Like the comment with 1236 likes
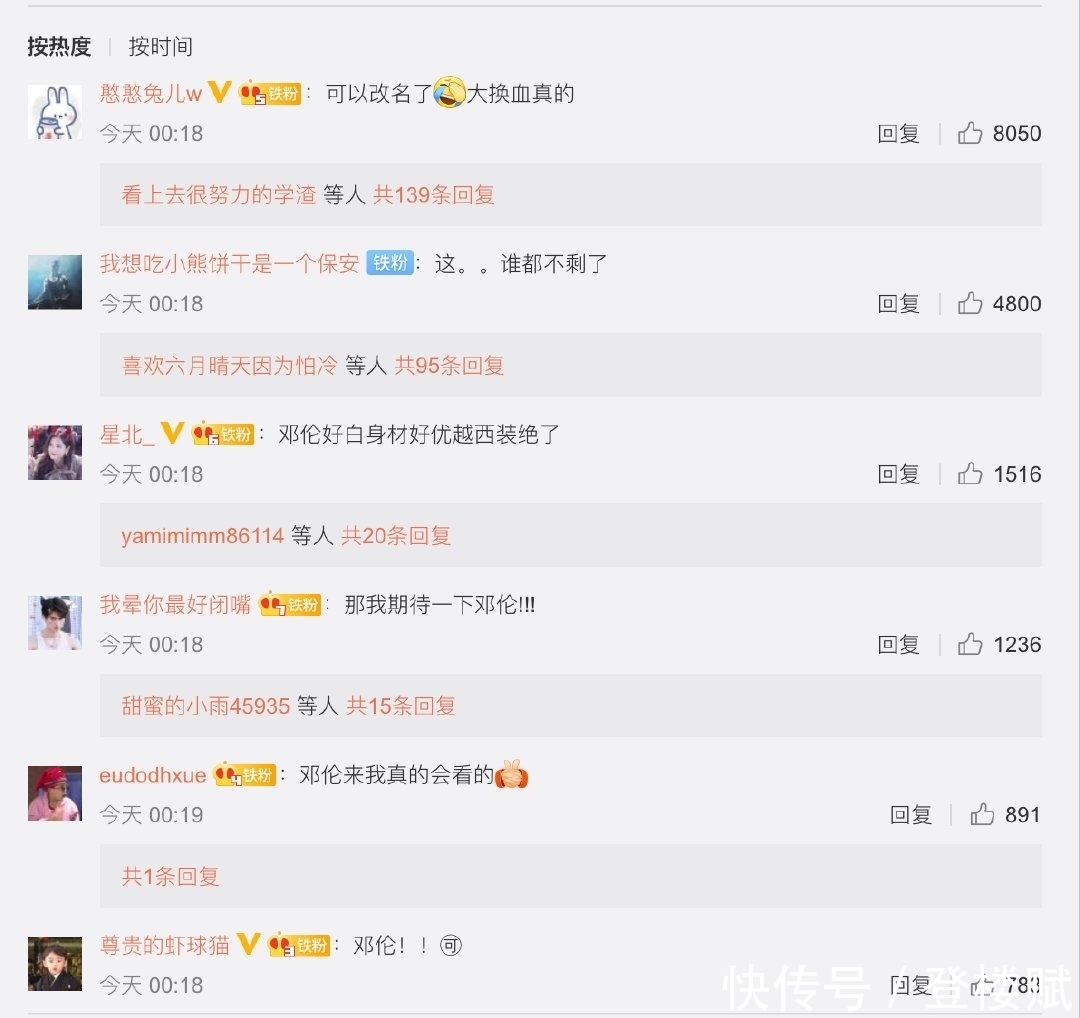This screenshot has width=1080, height=1018. [x=970, y=644]
